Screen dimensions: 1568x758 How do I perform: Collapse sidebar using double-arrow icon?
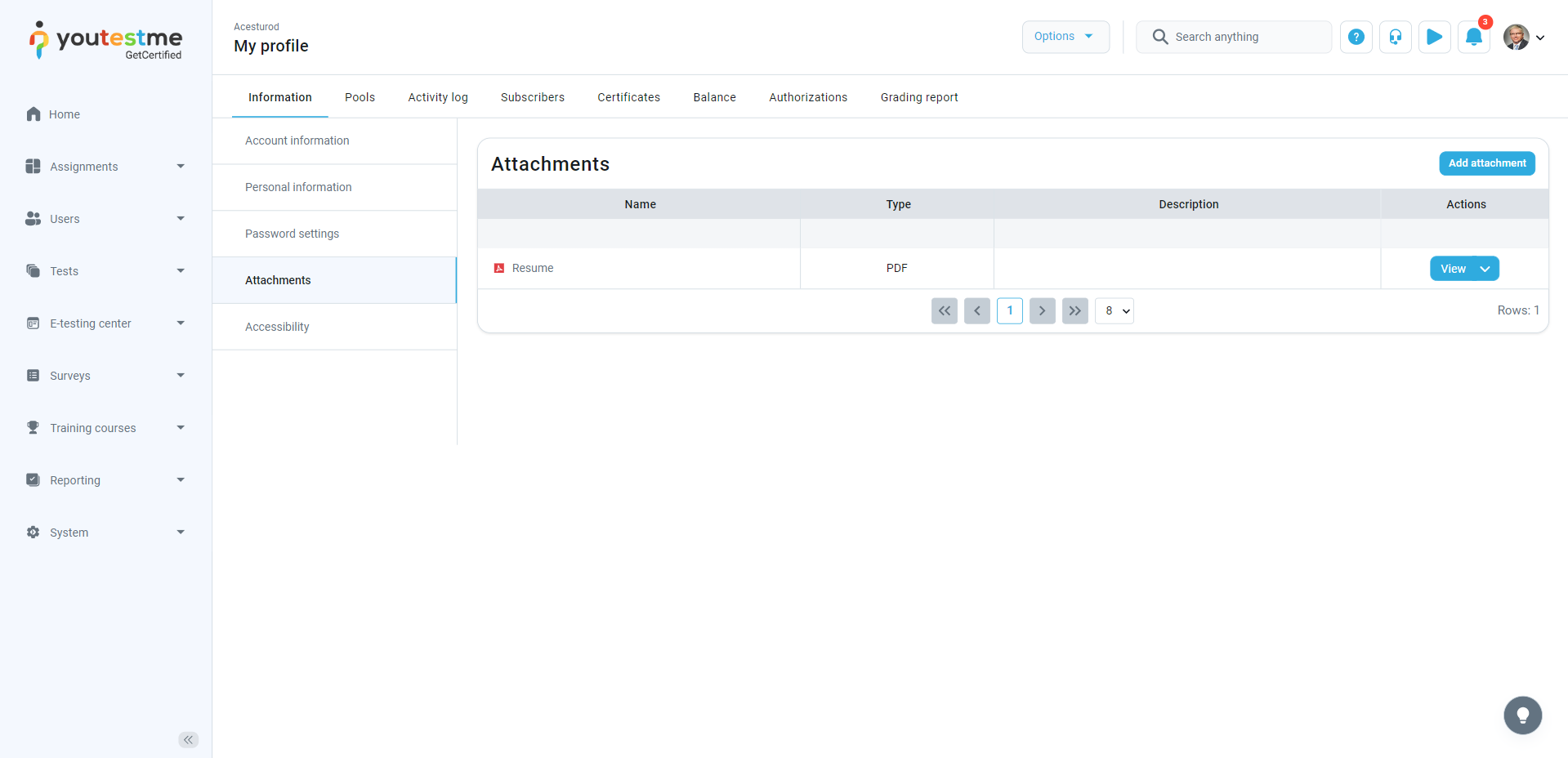pos(188,740)
